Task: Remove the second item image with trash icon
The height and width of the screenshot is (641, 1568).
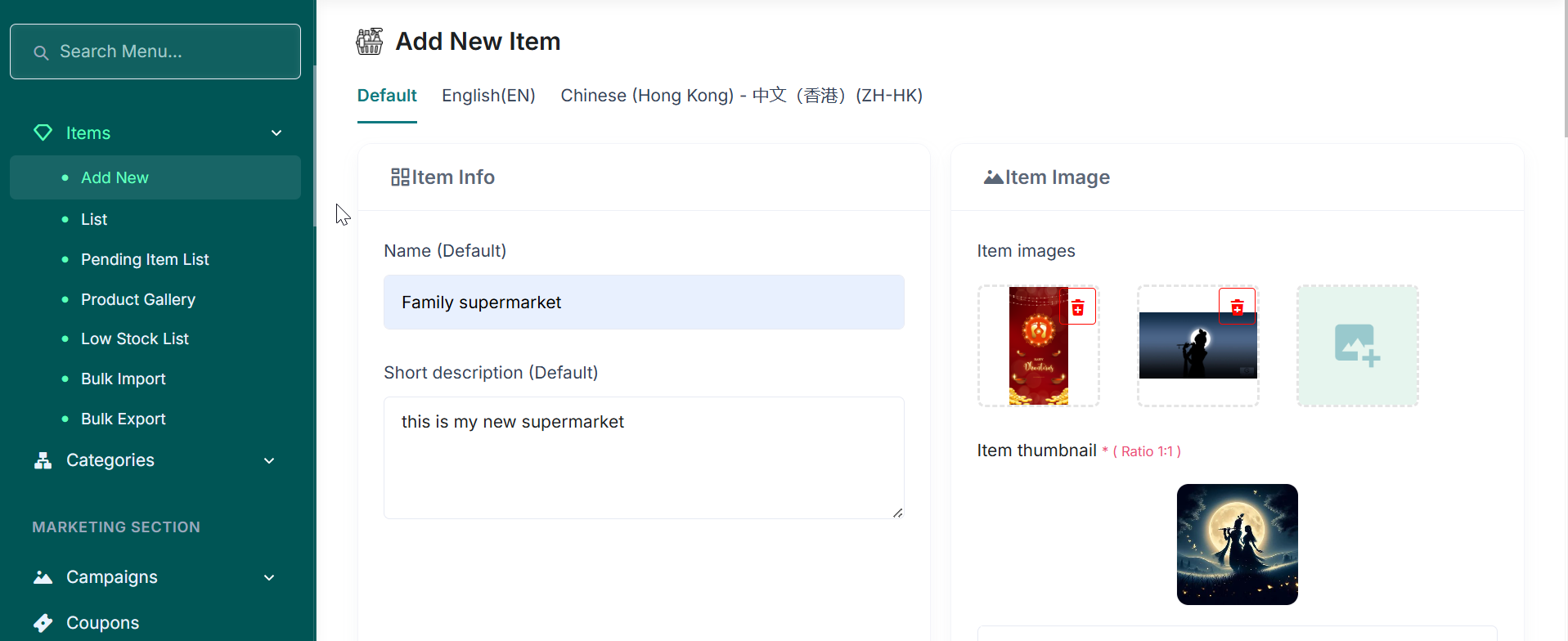Action: [1237, 307]
